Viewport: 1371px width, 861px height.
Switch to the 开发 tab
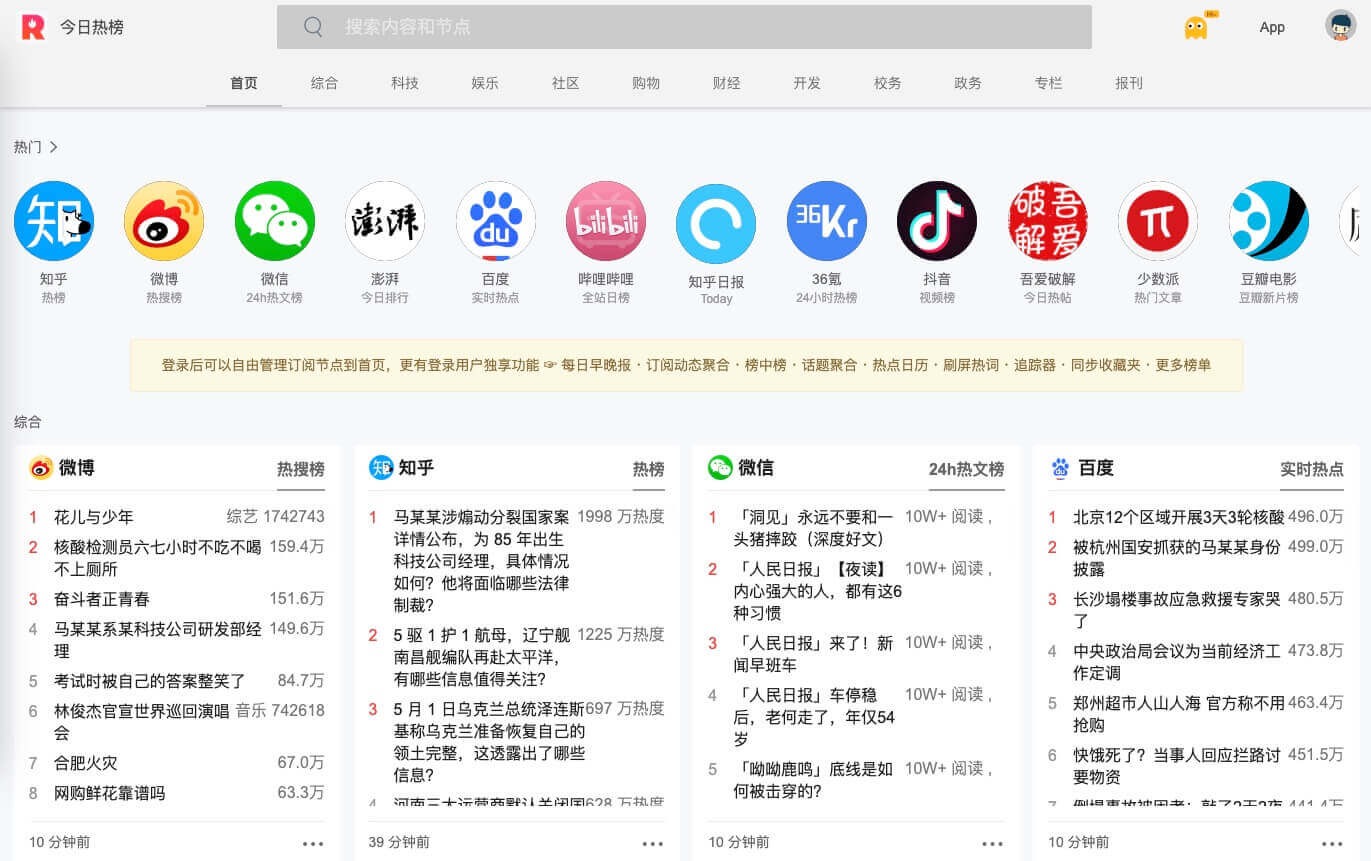(x=807, y=83)
